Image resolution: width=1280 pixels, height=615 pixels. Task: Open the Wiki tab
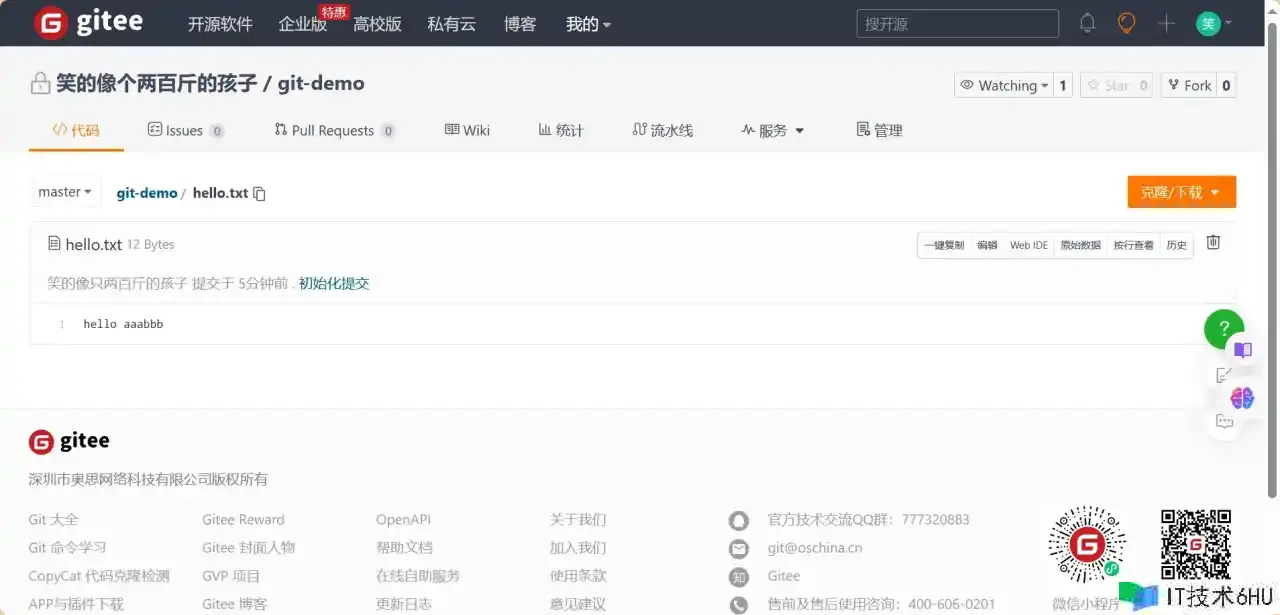[x=467, y=130]
